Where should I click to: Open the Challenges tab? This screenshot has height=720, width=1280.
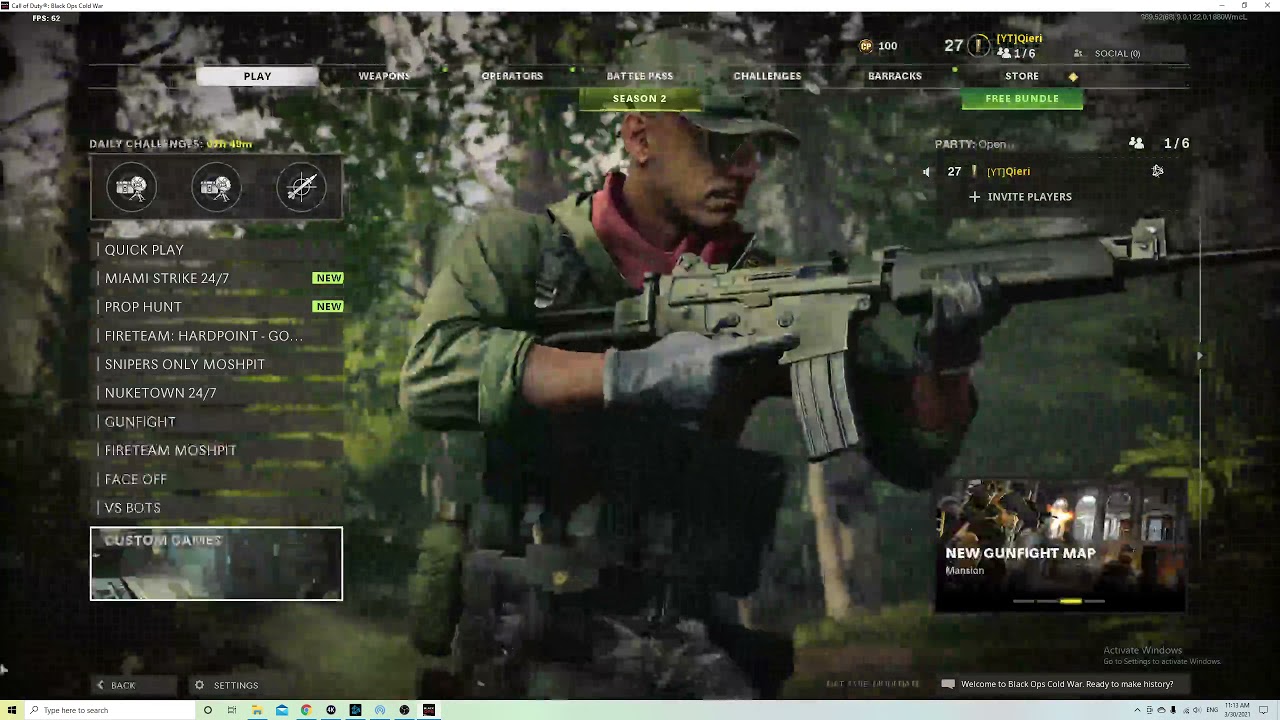point(767,76)
